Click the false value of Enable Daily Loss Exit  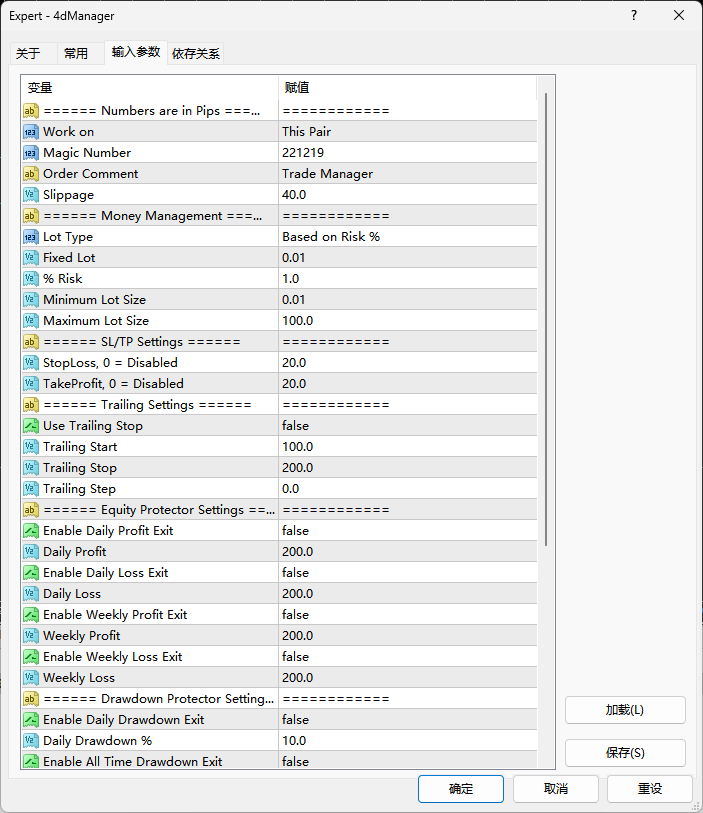coord(296,573)
